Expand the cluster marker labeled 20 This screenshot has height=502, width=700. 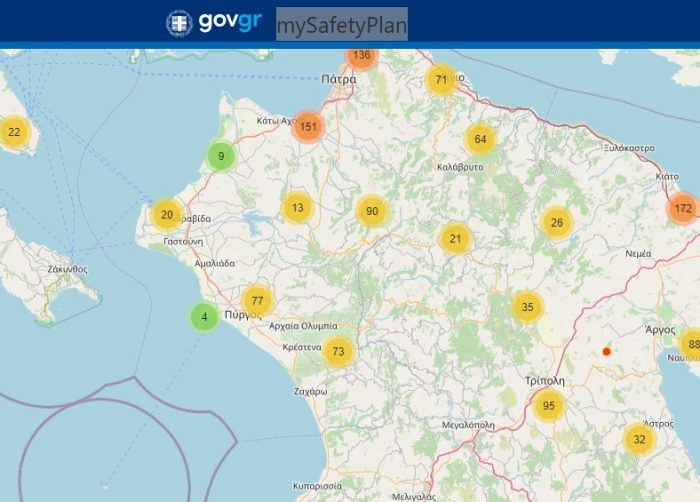click(167, 214)
